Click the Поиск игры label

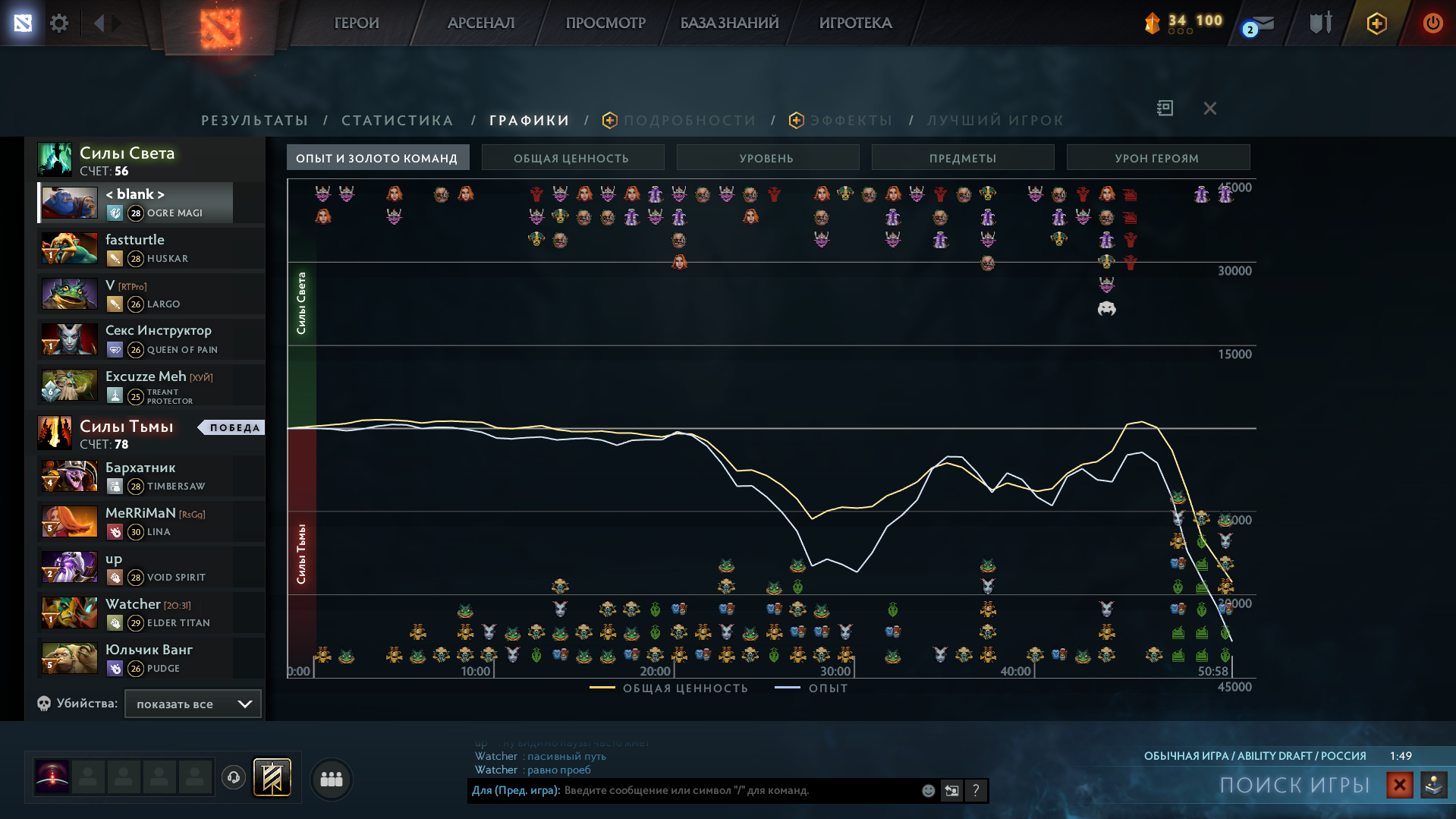(x=1294, y=785)
